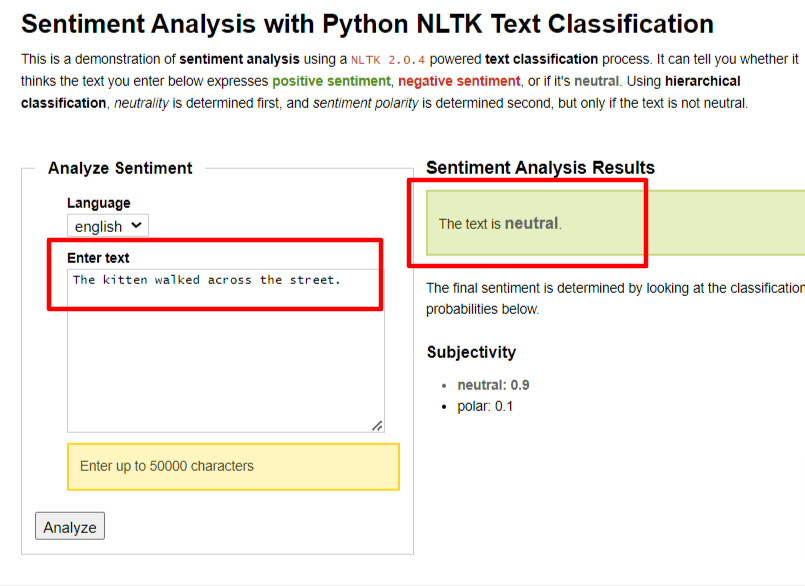805x586 pixels.
Task: Click the "Enter up to 50000 characters" note
Action: pyautogui.click(x=167, y=466)
